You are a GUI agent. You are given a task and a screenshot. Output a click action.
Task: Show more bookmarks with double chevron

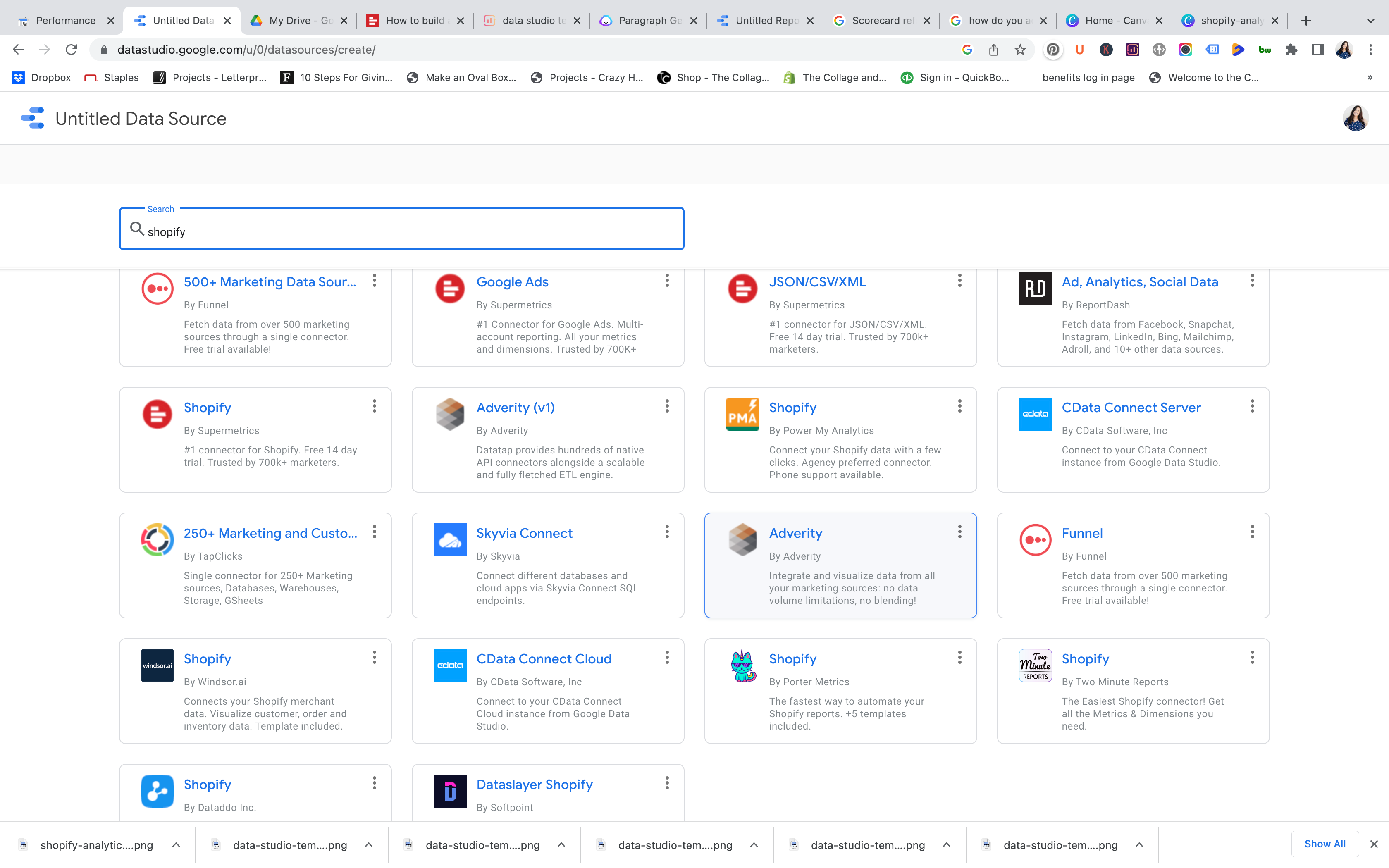point(1370,78)
